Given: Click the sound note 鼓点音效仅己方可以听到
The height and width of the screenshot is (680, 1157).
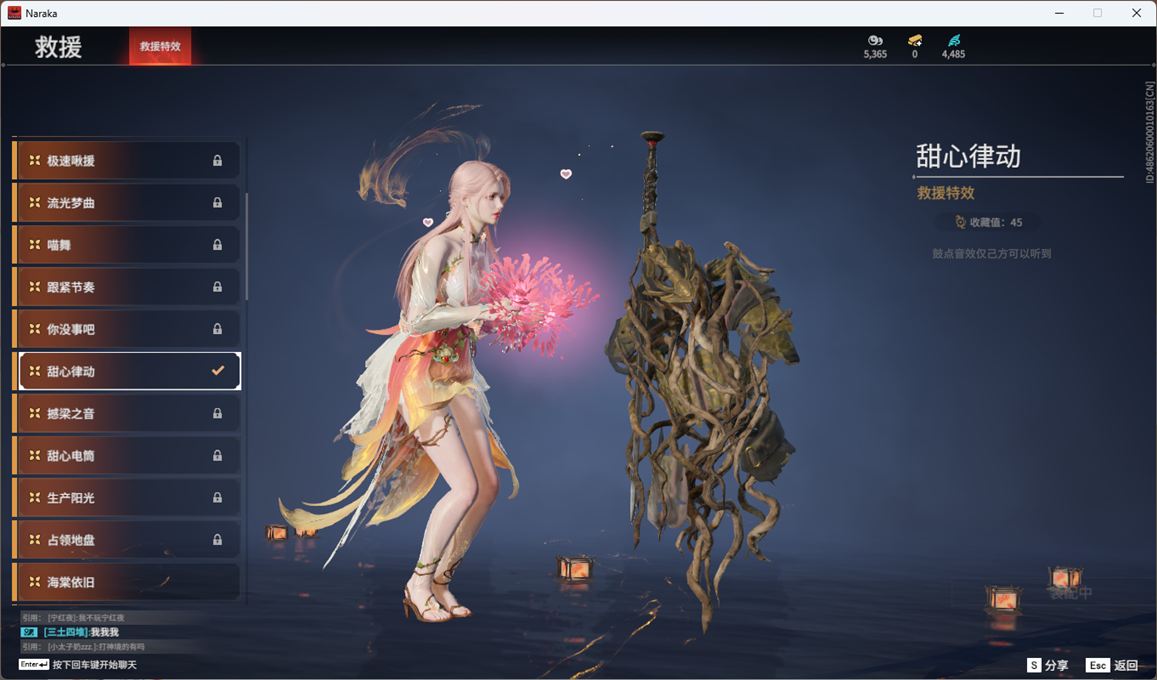Looking at the screenshot, I should click(x=991, y=254).
